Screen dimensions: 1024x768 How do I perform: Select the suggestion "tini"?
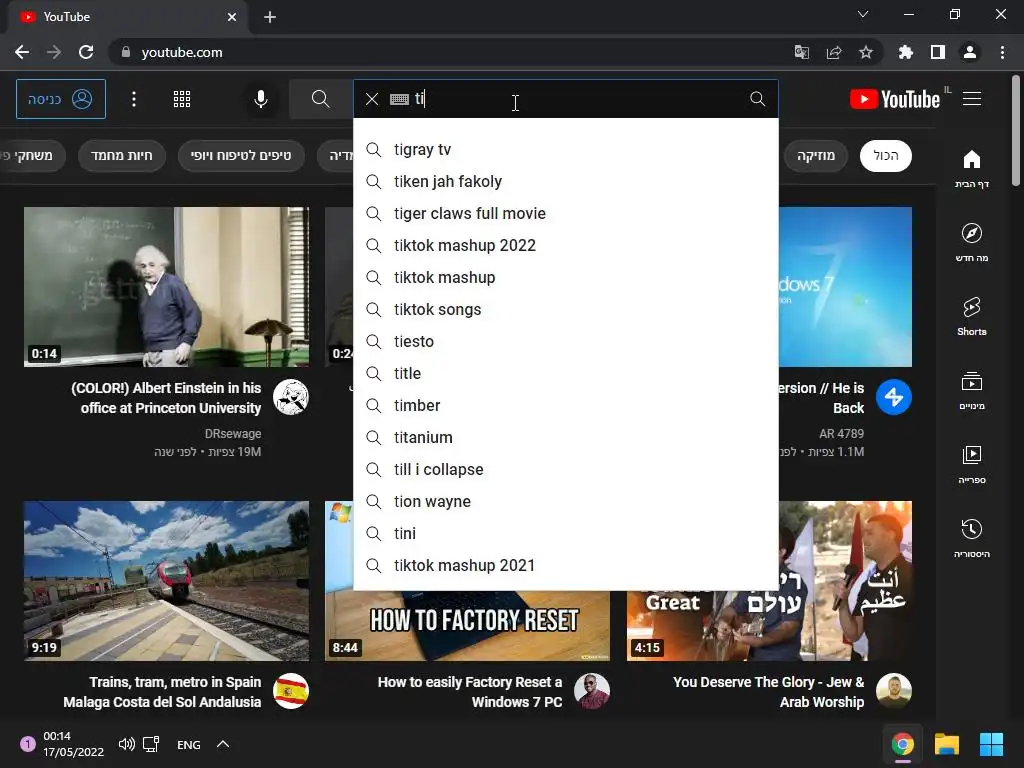(x=566, y=534)
